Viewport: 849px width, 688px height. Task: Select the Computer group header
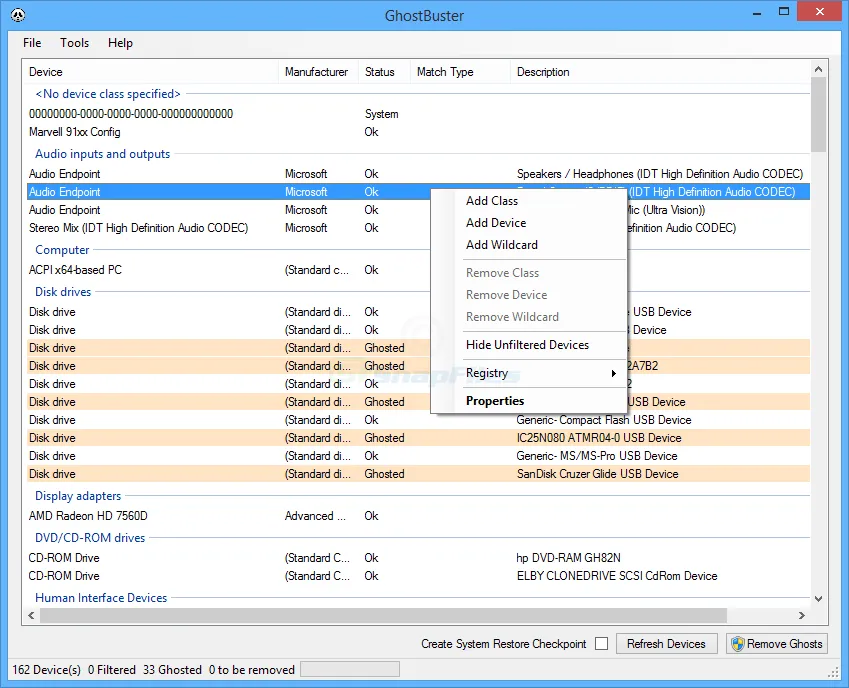point(62,250)
